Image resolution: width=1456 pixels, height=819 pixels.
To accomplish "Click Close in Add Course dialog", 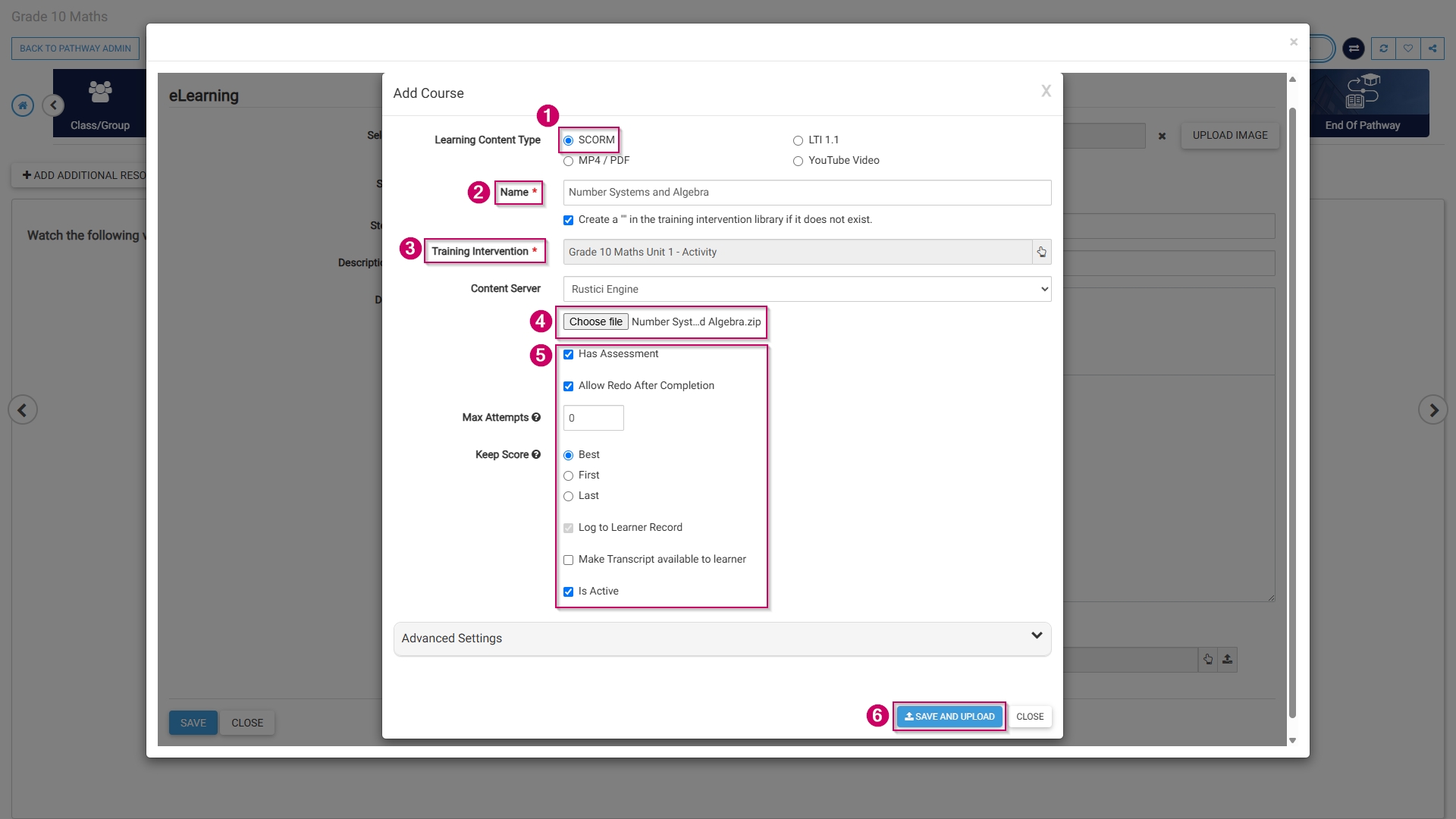I will pyautogui.click(x=1030, y=717).
